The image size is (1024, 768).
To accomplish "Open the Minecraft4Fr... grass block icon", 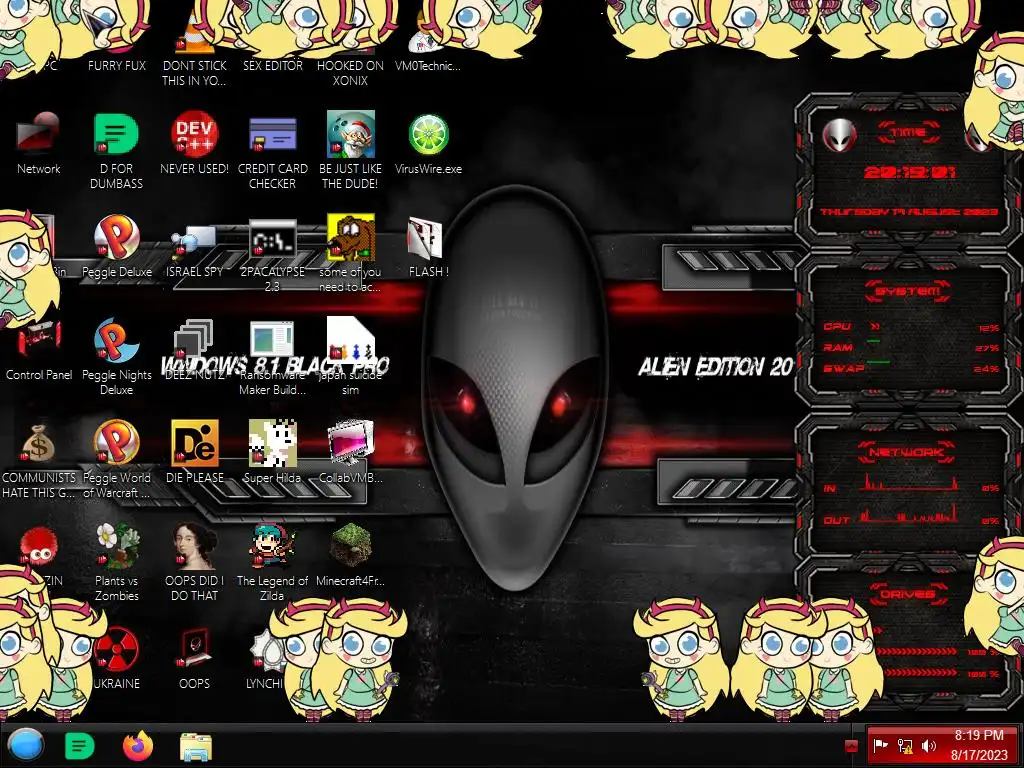I will pyautogui.click(x=350, y=555).
